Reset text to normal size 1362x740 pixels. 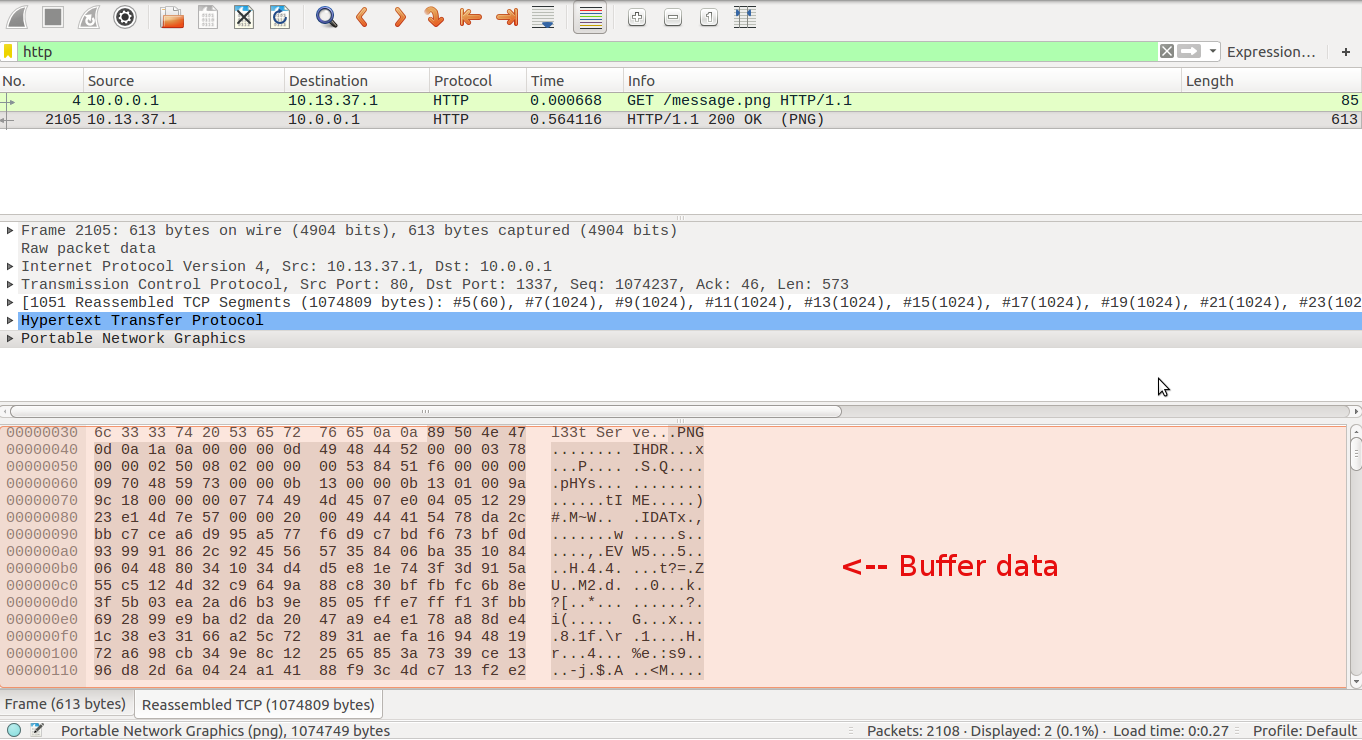708,16
